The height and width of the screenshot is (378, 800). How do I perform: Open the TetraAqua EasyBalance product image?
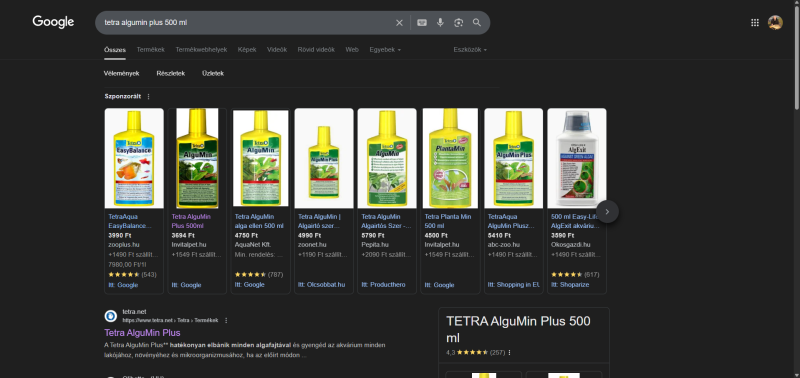point(134,158)
